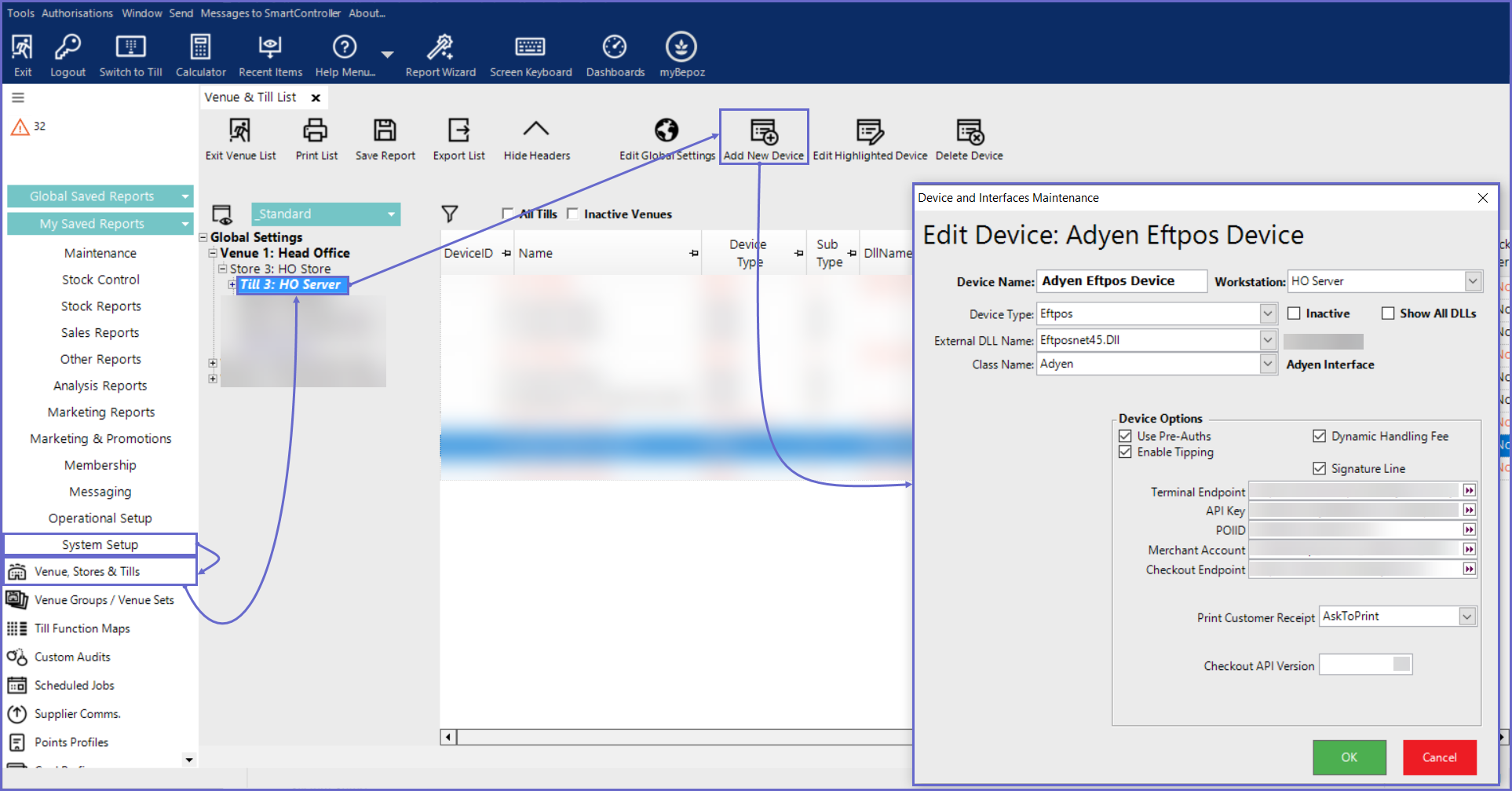Open the filter funnel icon

point(449,214)
